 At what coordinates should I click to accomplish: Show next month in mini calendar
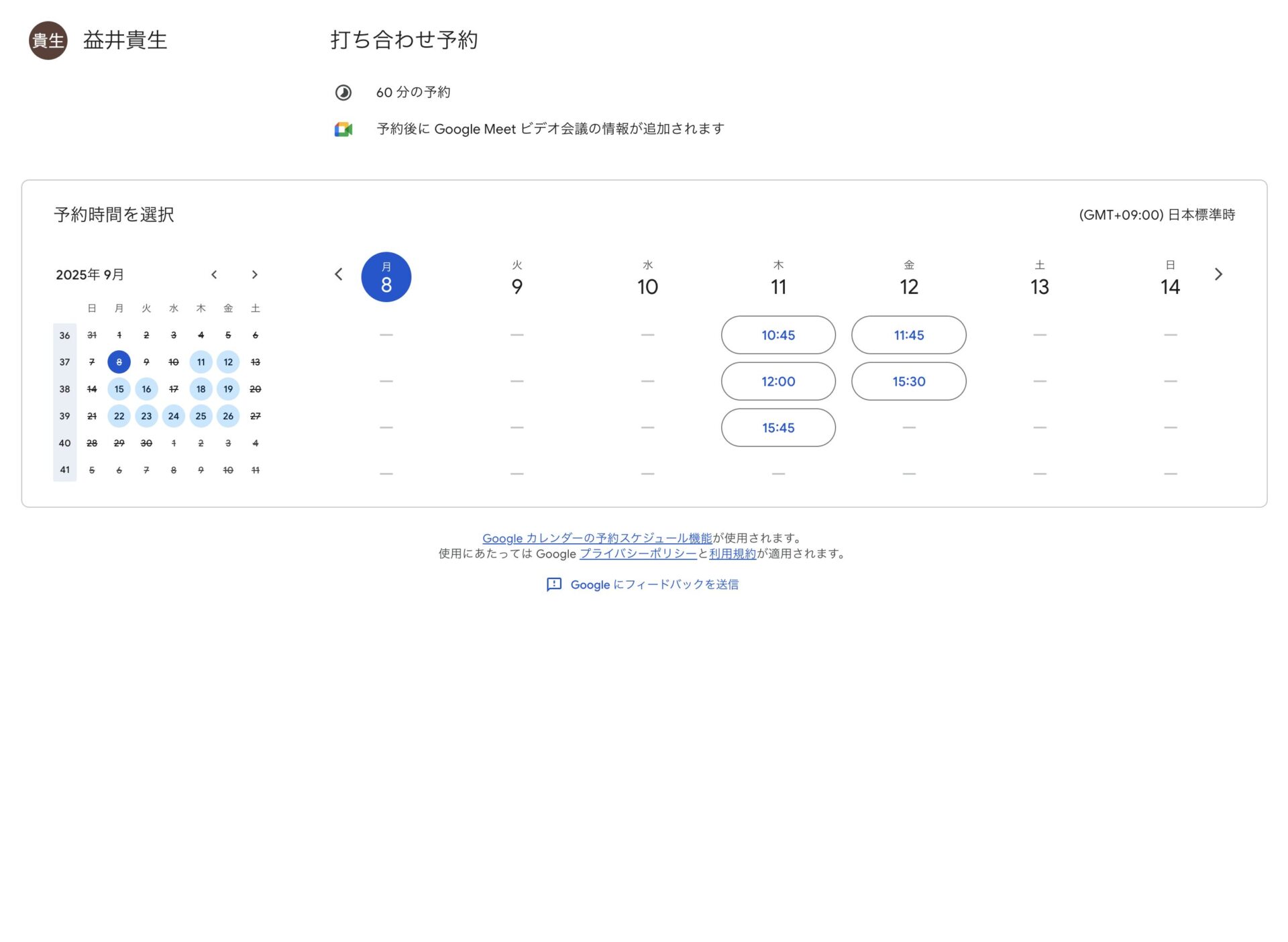(x=255, y=274)
